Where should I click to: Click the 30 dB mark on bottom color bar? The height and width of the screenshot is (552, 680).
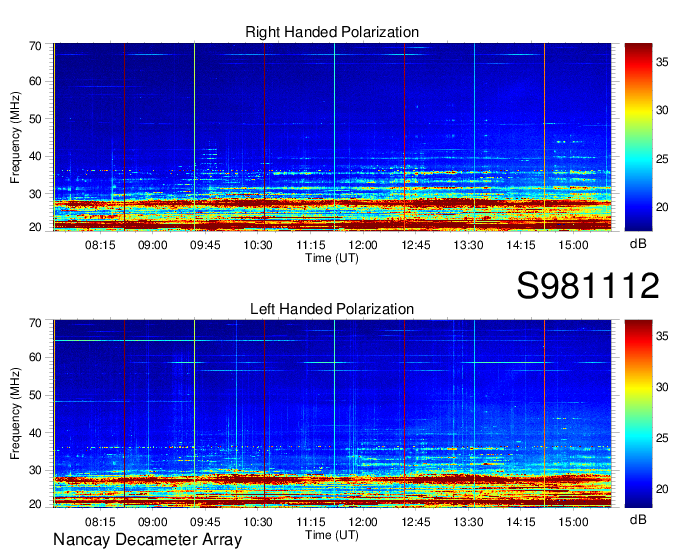[x=662, y=387]
